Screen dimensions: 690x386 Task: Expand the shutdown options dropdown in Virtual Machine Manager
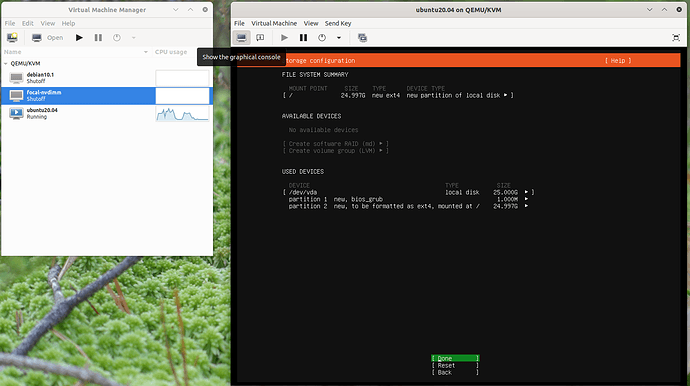134,37
